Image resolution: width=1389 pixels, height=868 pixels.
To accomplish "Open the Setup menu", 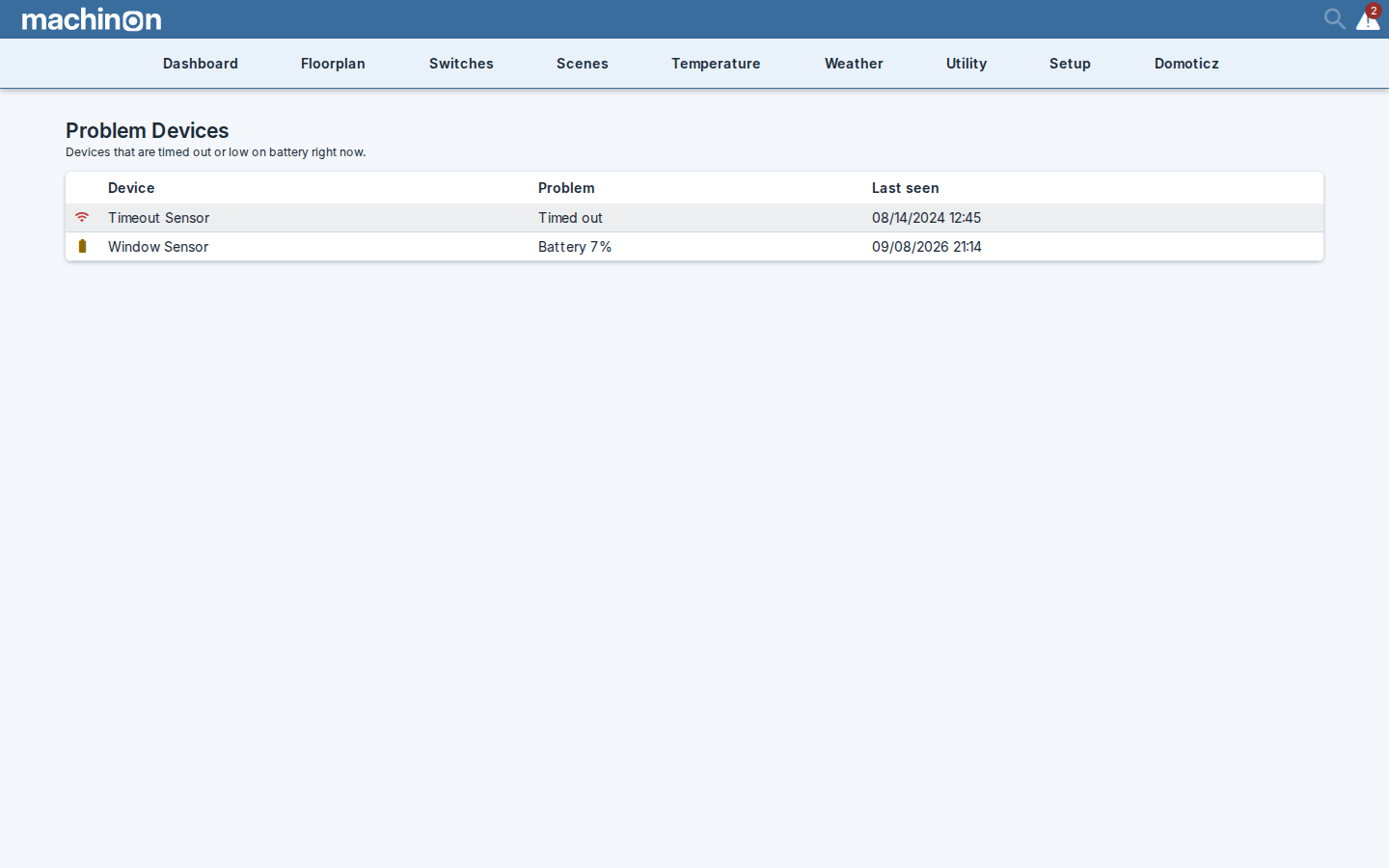I will tap(1070, 64).
